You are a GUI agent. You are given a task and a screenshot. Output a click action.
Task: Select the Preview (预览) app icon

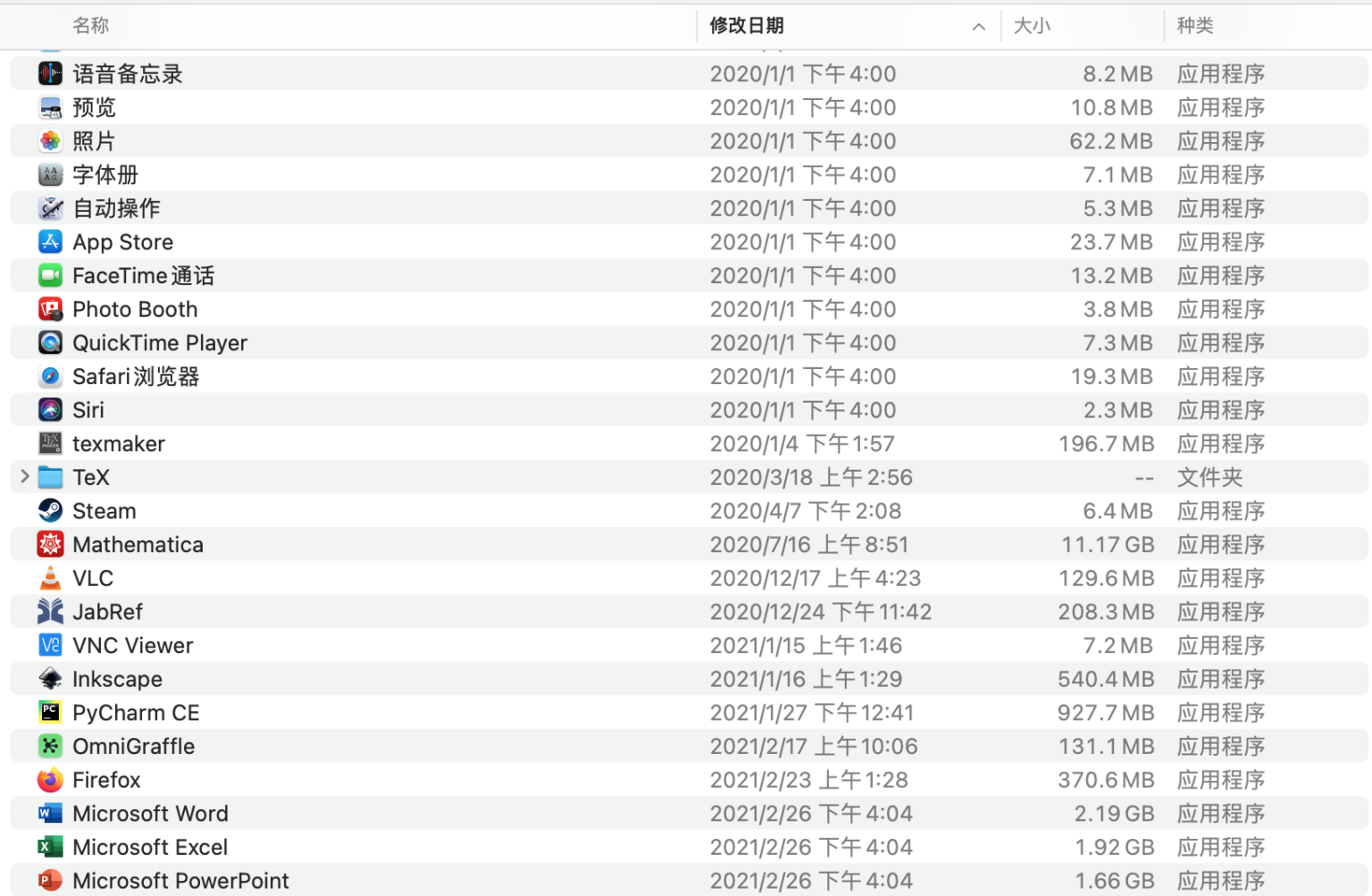[50, 107]
